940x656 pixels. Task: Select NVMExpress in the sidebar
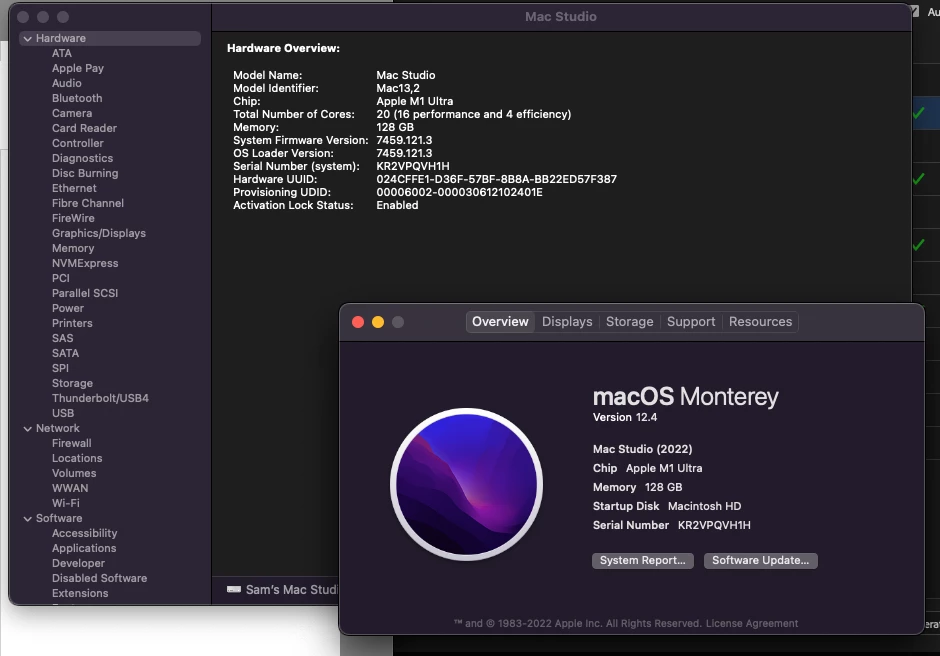(85, 263)
